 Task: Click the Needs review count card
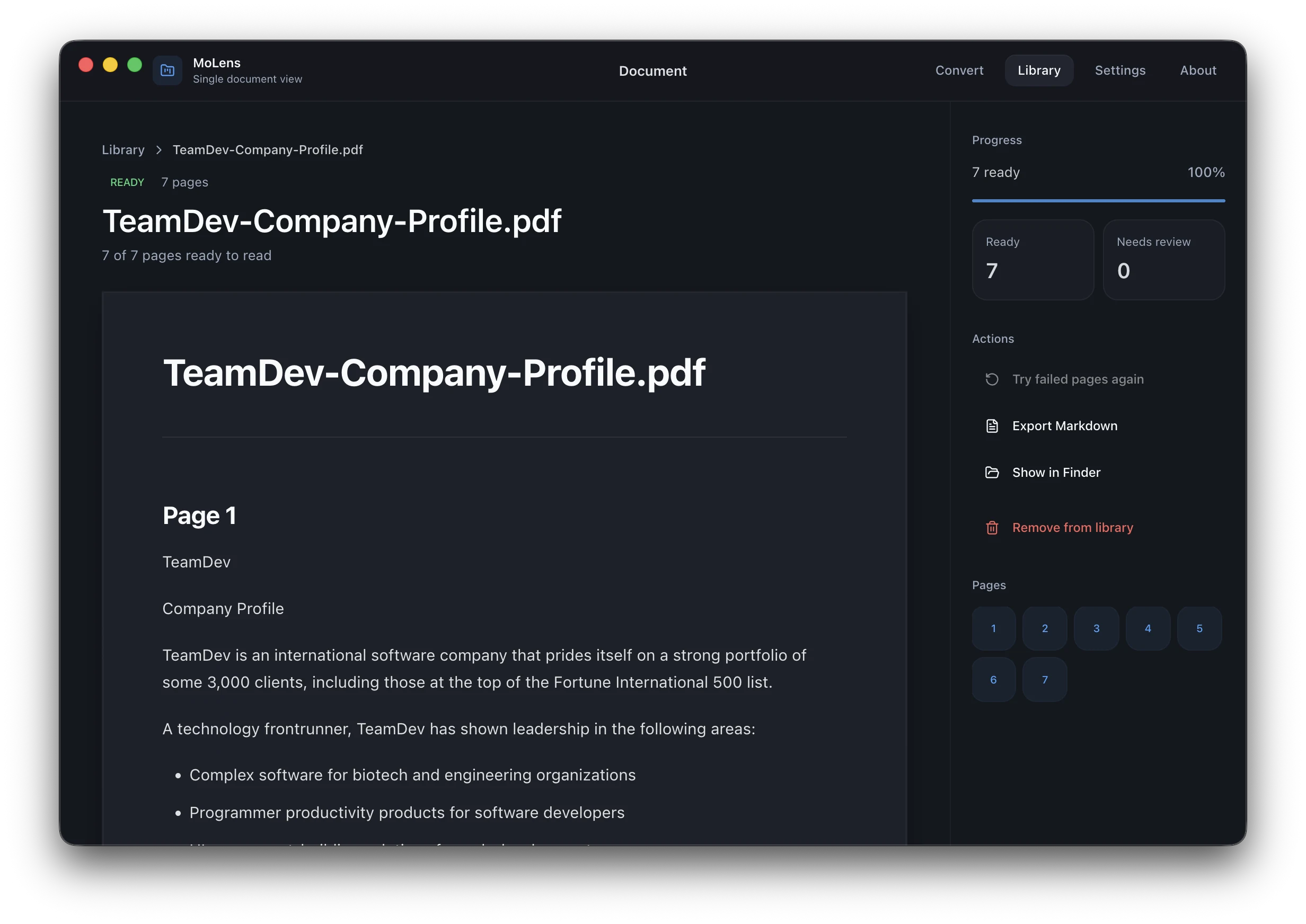(x=1163, y=260)
